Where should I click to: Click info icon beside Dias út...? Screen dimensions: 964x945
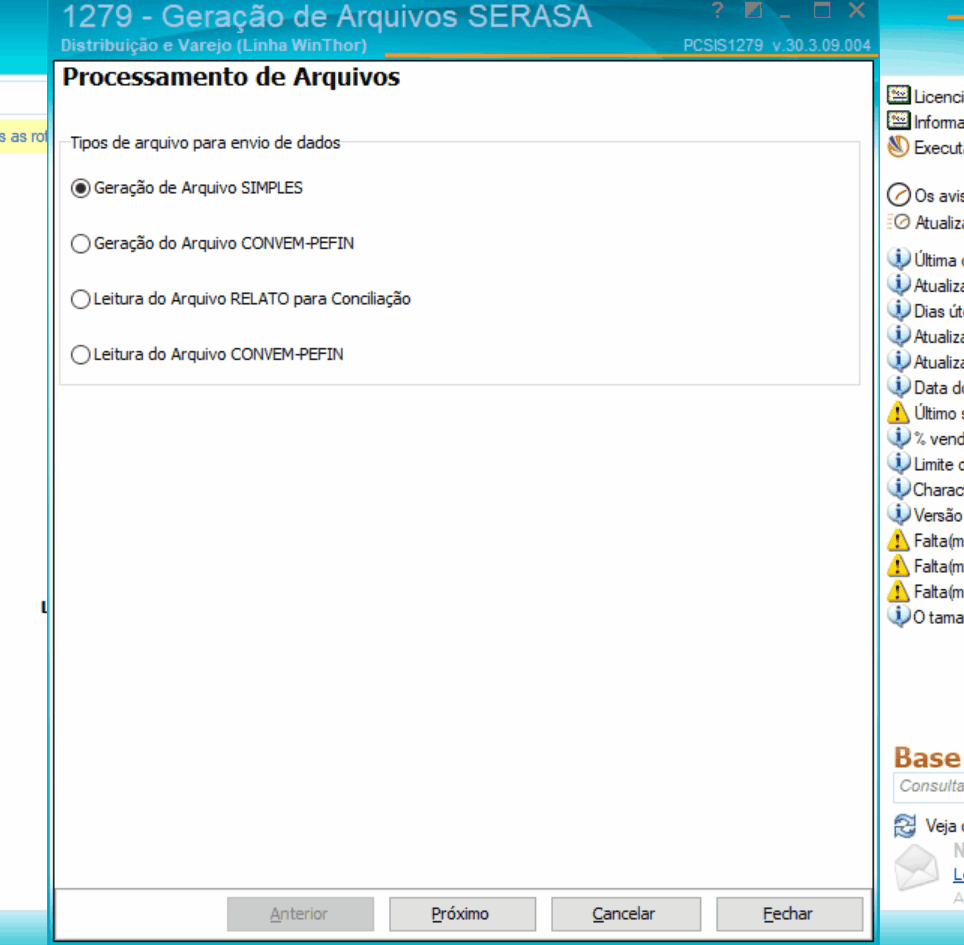pyautogui.click(x=899, y=309)
